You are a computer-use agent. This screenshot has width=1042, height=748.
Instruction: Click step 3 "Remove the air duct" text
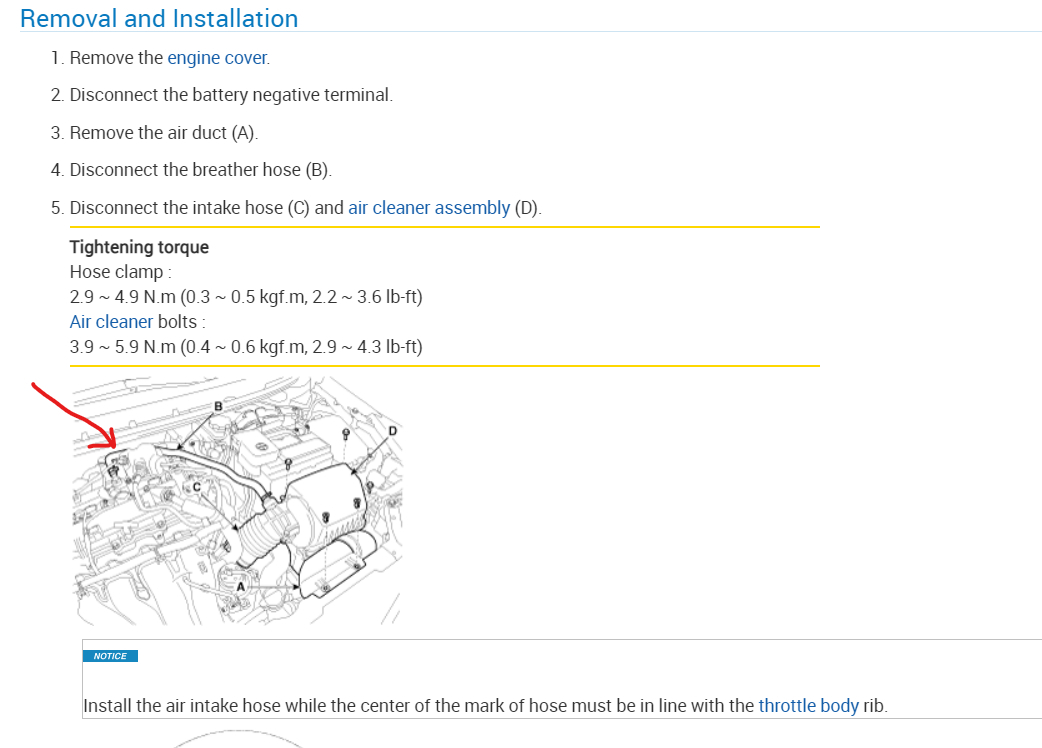(163, 133)
